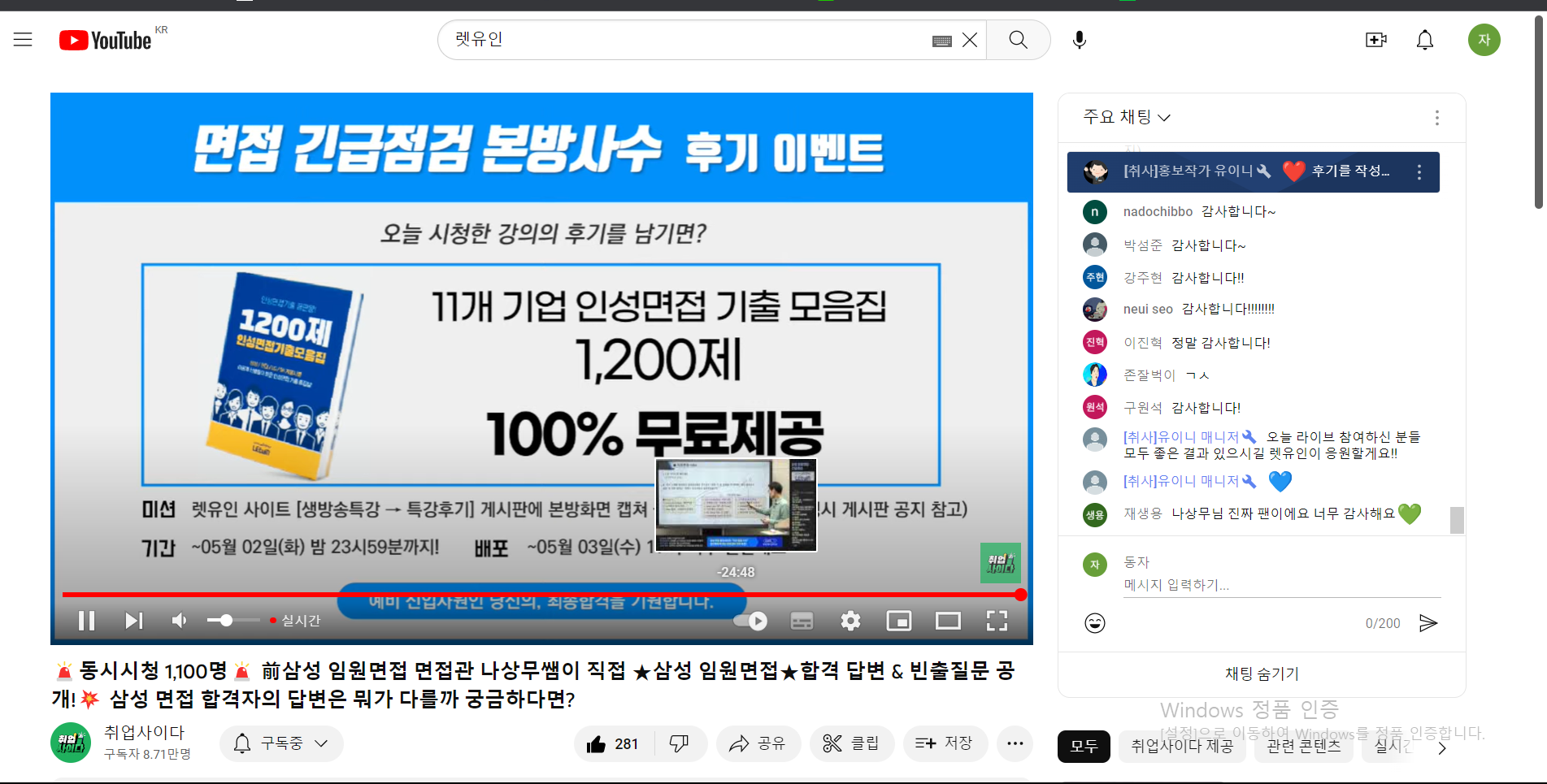Click the red progress bar scrubber handle
1547x784 pixels.
[x=1021, y=595]
